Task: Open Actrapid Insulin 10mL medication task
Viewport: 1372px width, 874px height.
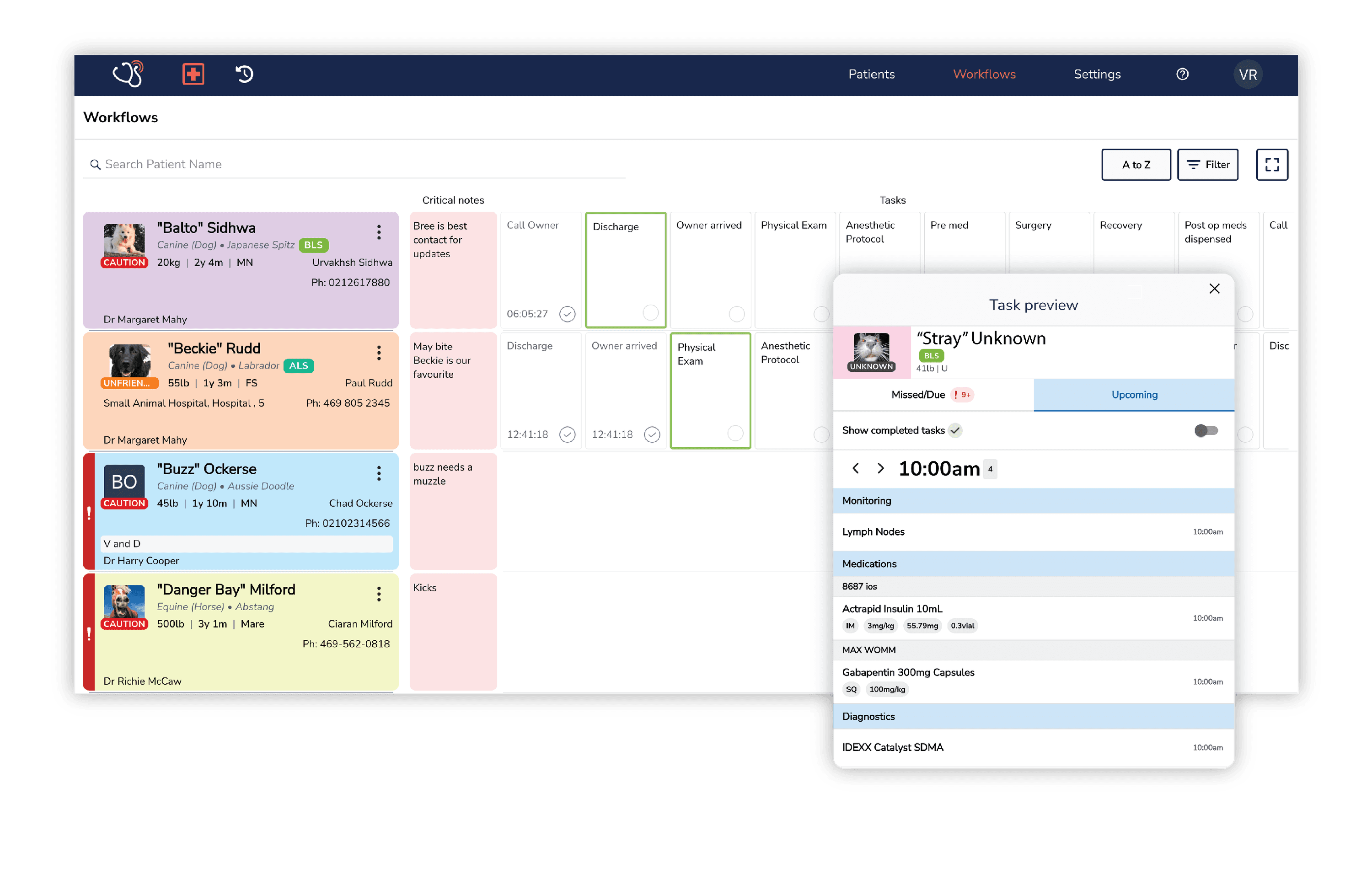Action: pyautogui.click(x=1033, y=617)
